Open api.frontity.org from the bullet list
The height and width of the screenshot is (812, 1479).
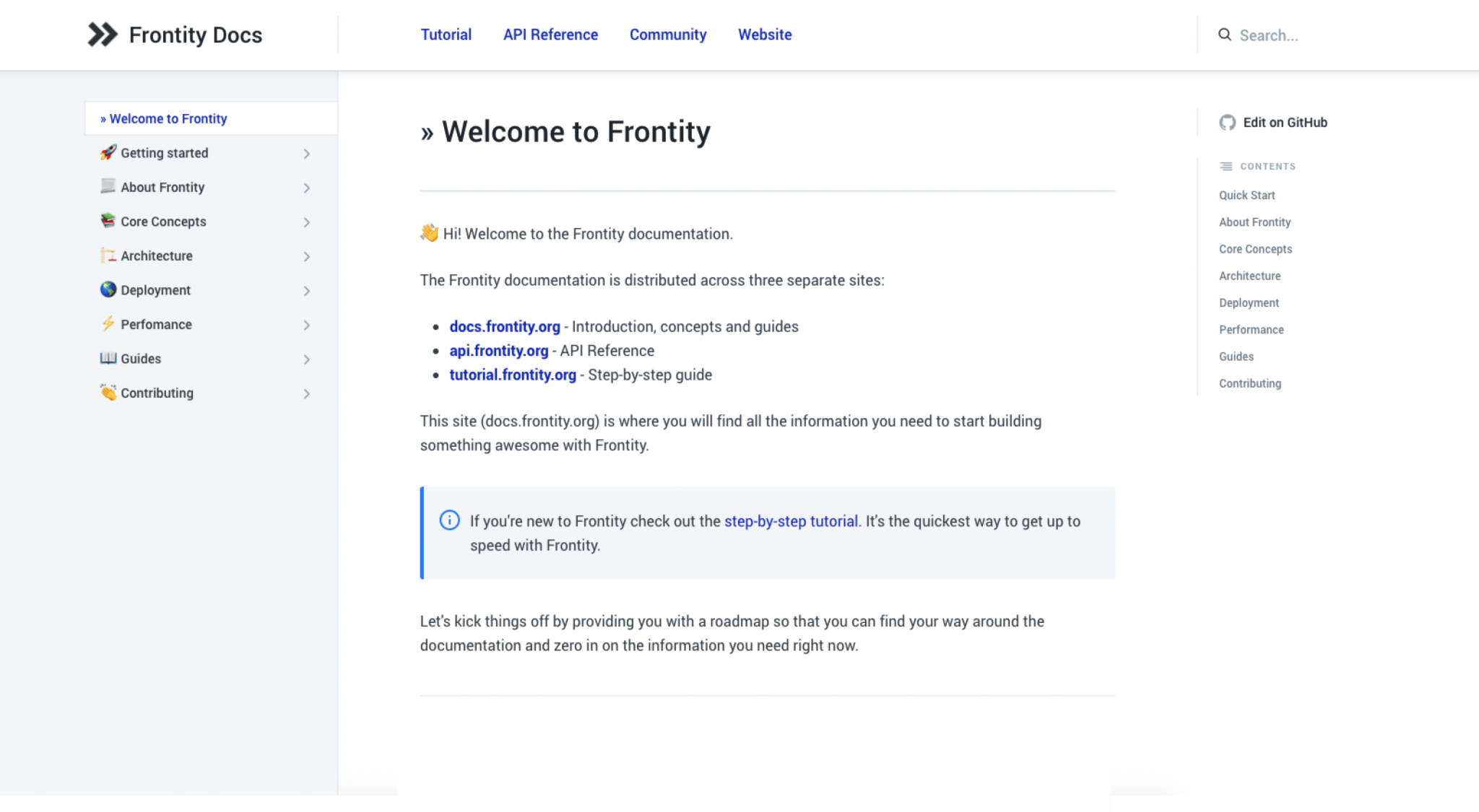click(498, 351)
